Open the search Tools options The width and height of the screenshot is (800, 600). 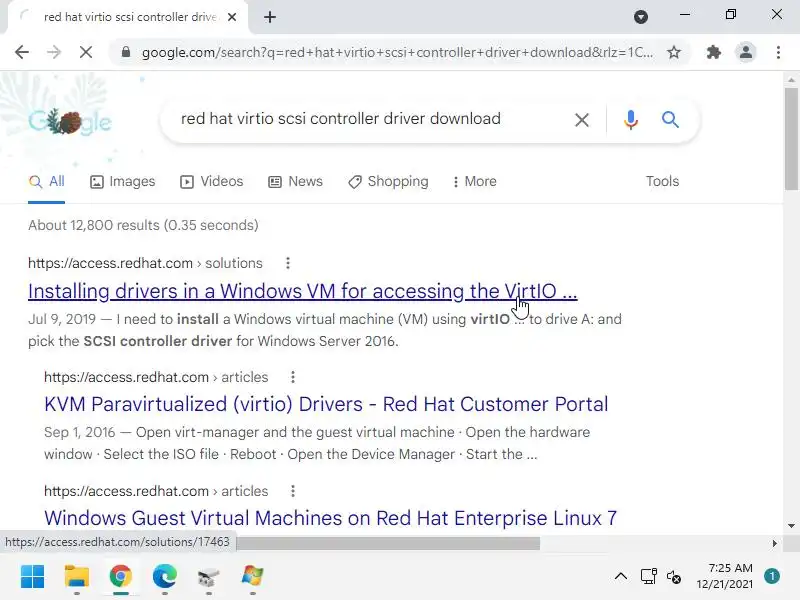click(x=662, y=182)
